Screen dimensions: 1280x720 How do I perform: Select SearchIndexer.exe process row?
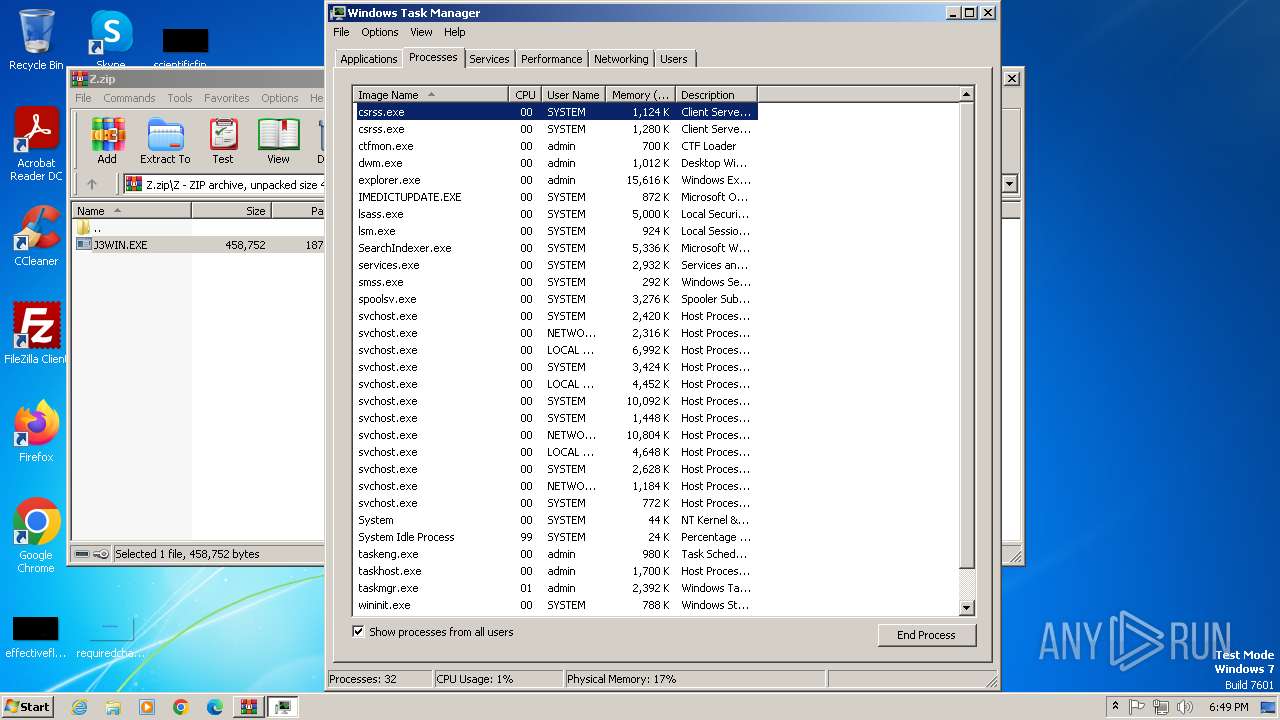(556, 248)
